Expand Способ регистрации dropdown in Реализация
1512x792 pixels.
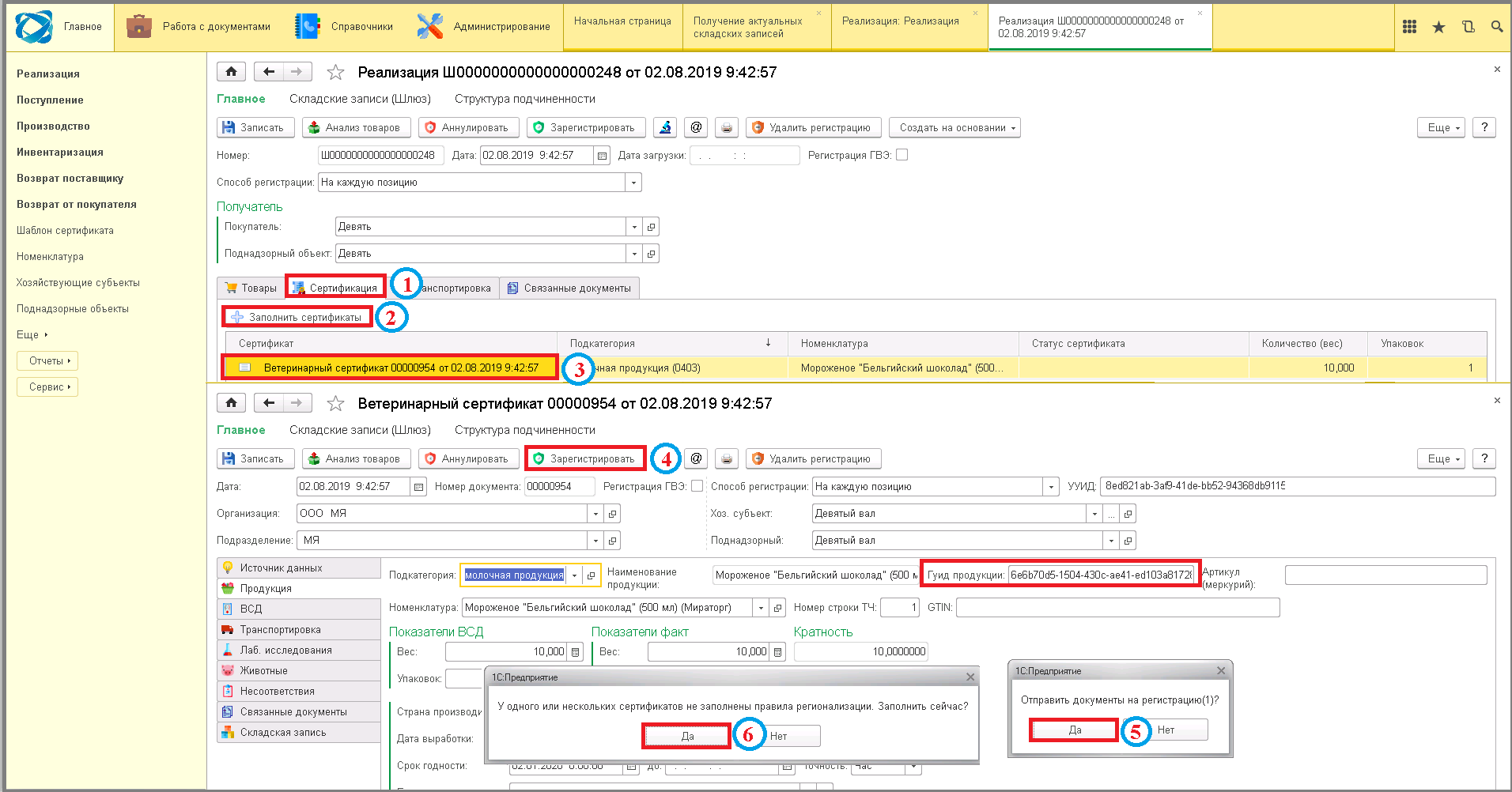[x=633, y=183]
